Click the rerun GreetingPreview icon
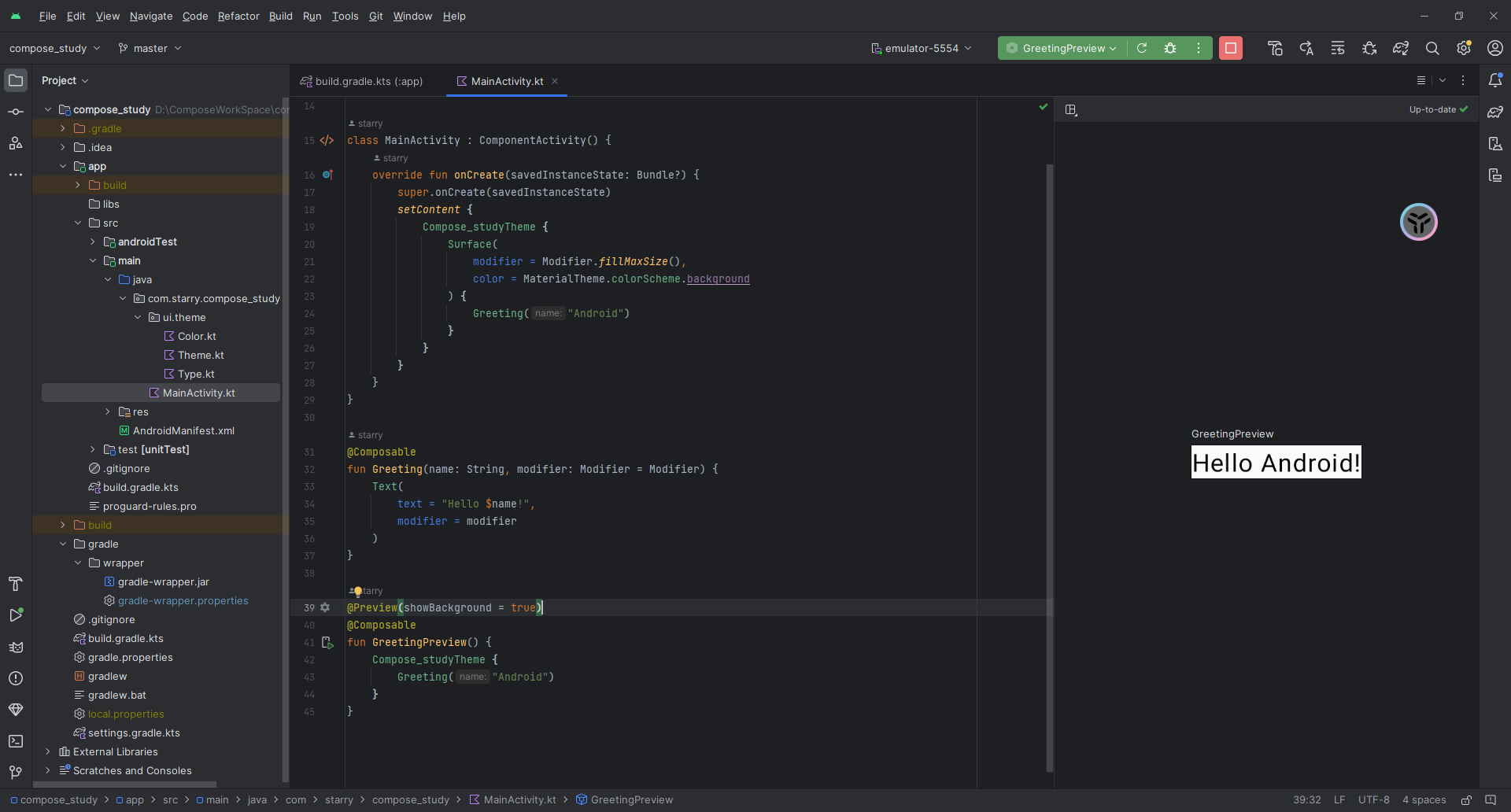 coord(1142,48)
